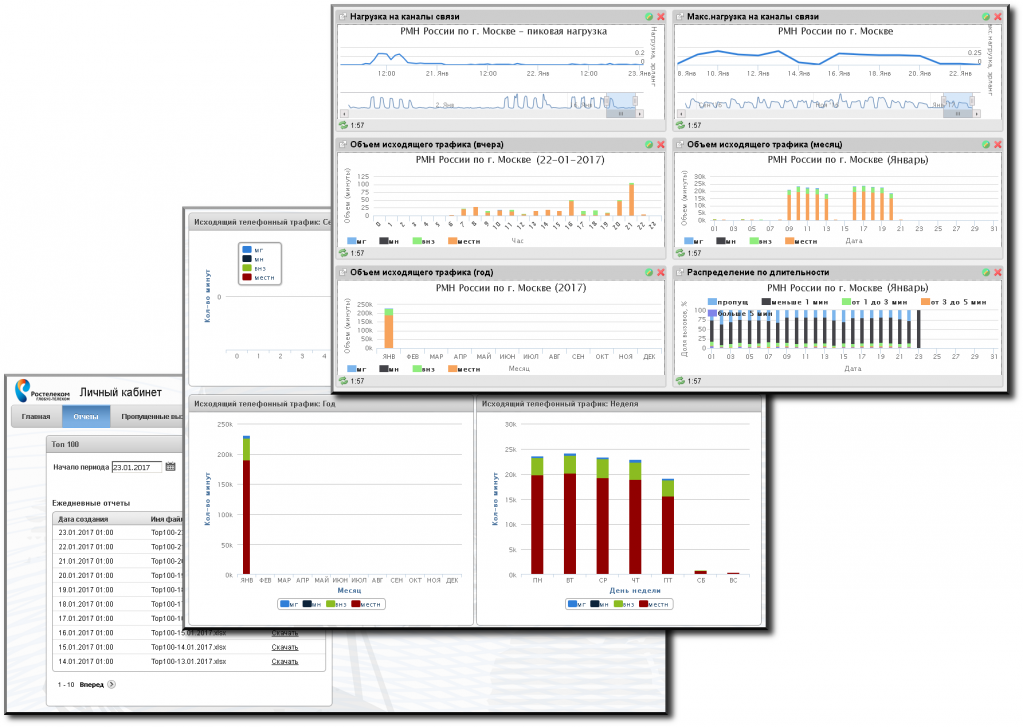Screen dimensions: 1023x727
Task: Refresh the Нагрузка на каналы связи panel
Action: tap(344, 125)
